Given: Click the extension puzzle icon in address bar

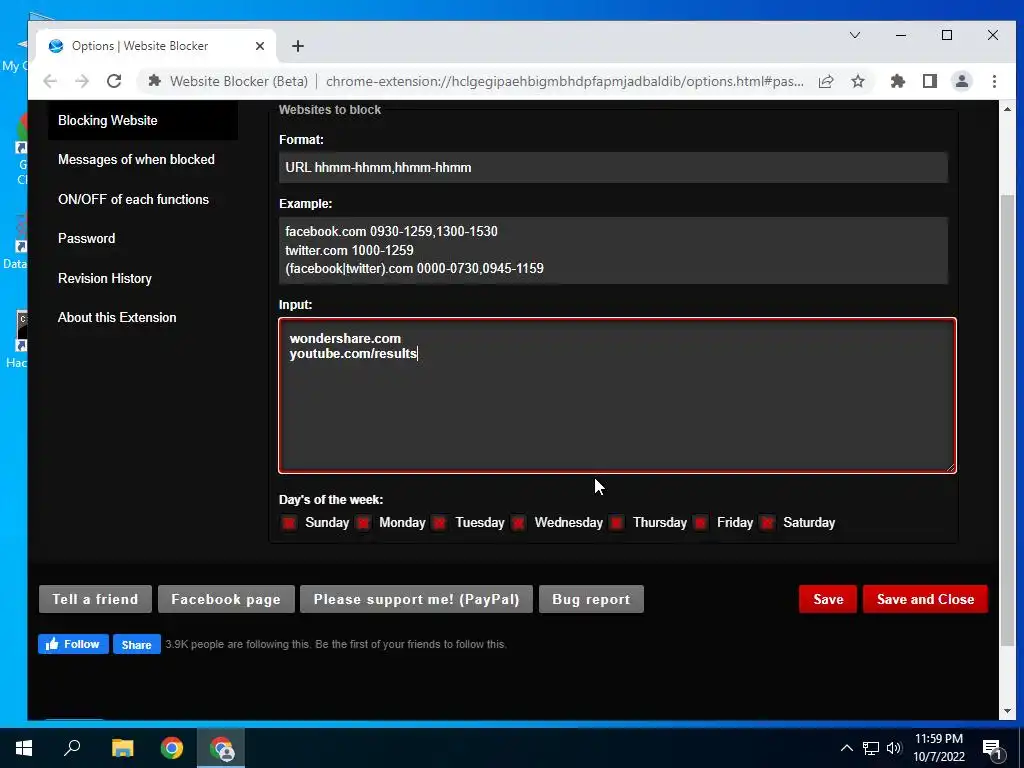Looking at the screenshot, I should point(155,81).
